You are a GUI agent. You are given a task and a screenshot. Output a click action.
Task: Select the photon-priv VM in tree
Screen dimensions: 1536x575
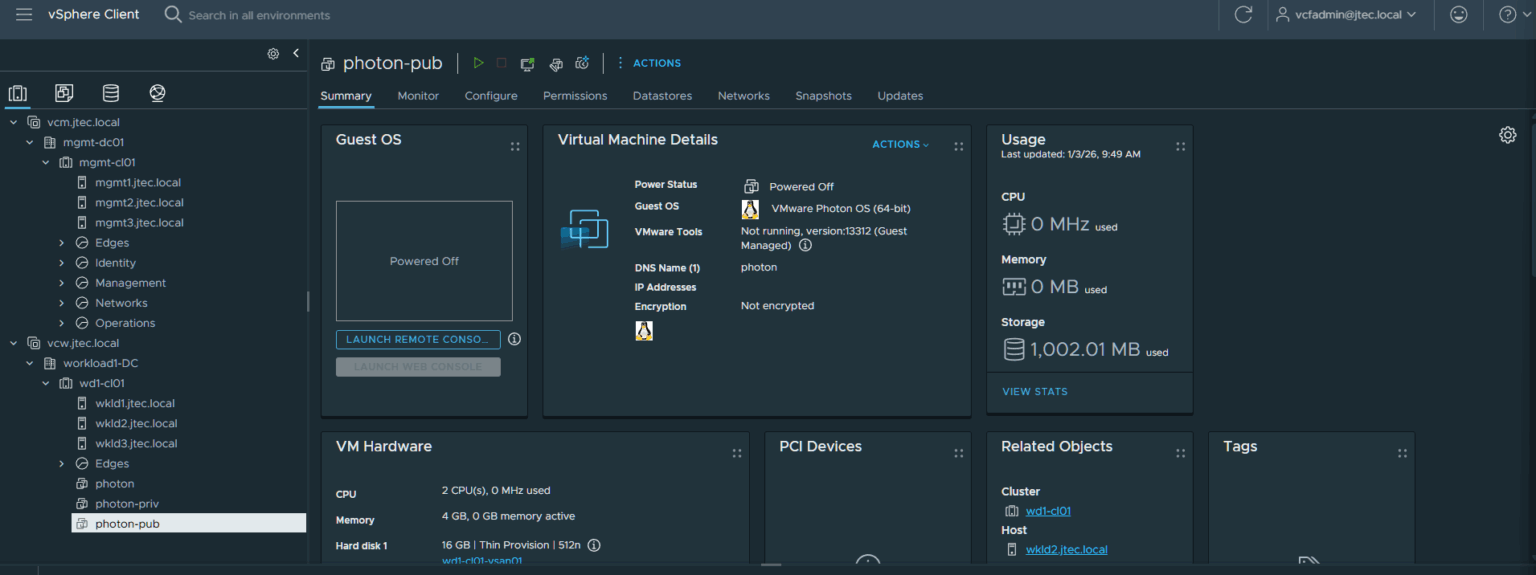[x=126, y=503]
